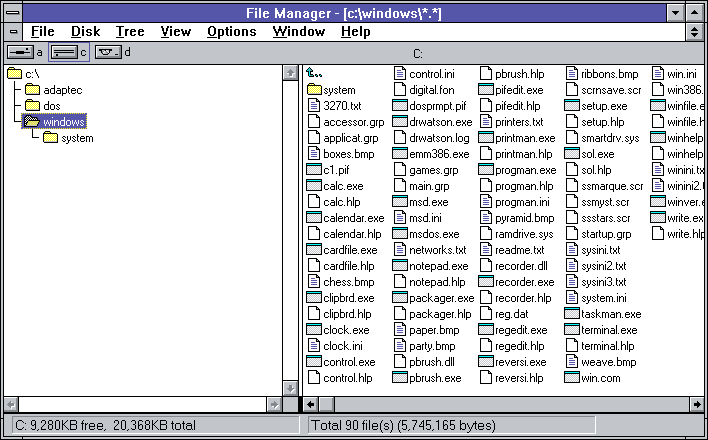This screenshot has width=708, height=440.
Task: Select progman.exe program icon
Action: pyautogui.click(x=485, y=169)
